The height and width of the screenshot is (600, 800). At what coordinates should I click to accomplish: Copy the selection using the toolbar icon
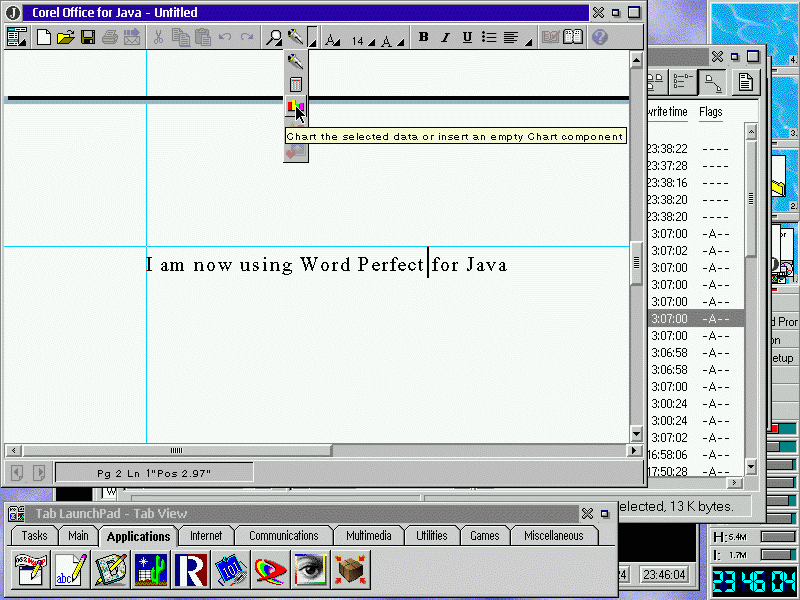pyautogui.click(x=181, y=37)
